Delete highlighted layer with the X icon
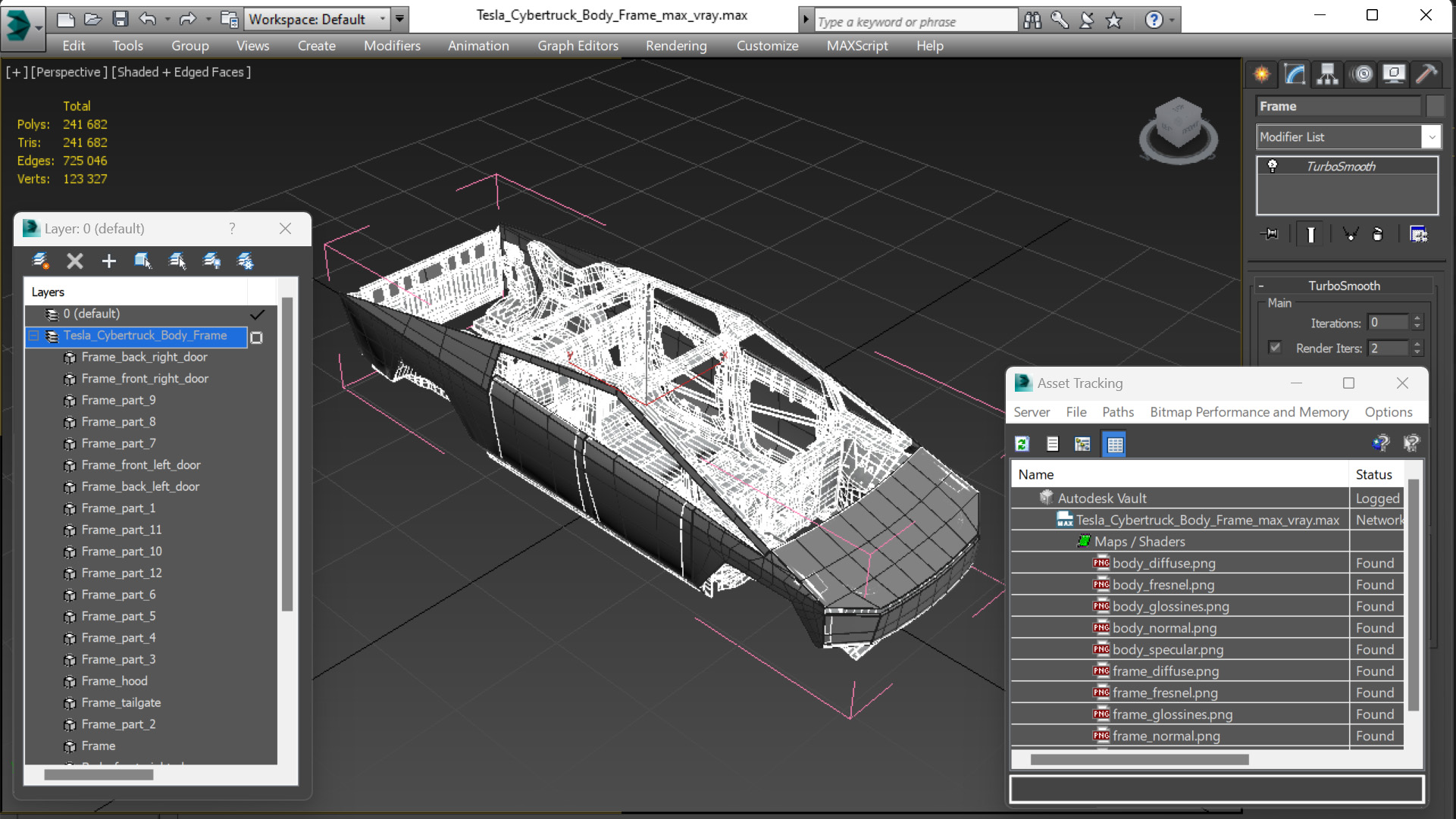 (x=74, y=261)
